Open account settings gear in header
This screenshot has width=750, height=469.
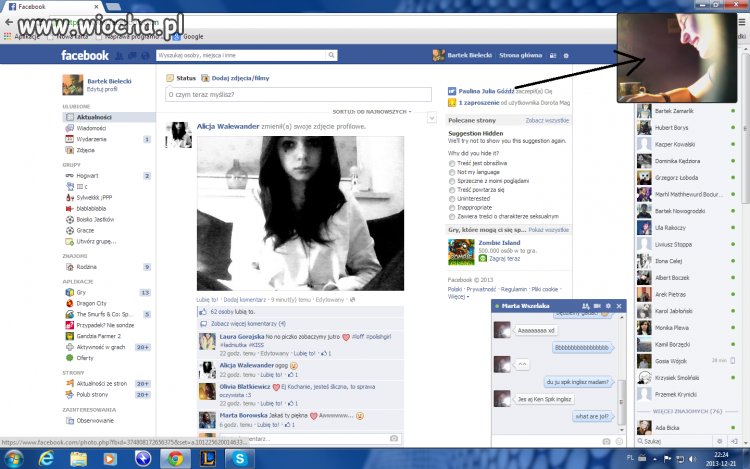click(x=566, y=55)
